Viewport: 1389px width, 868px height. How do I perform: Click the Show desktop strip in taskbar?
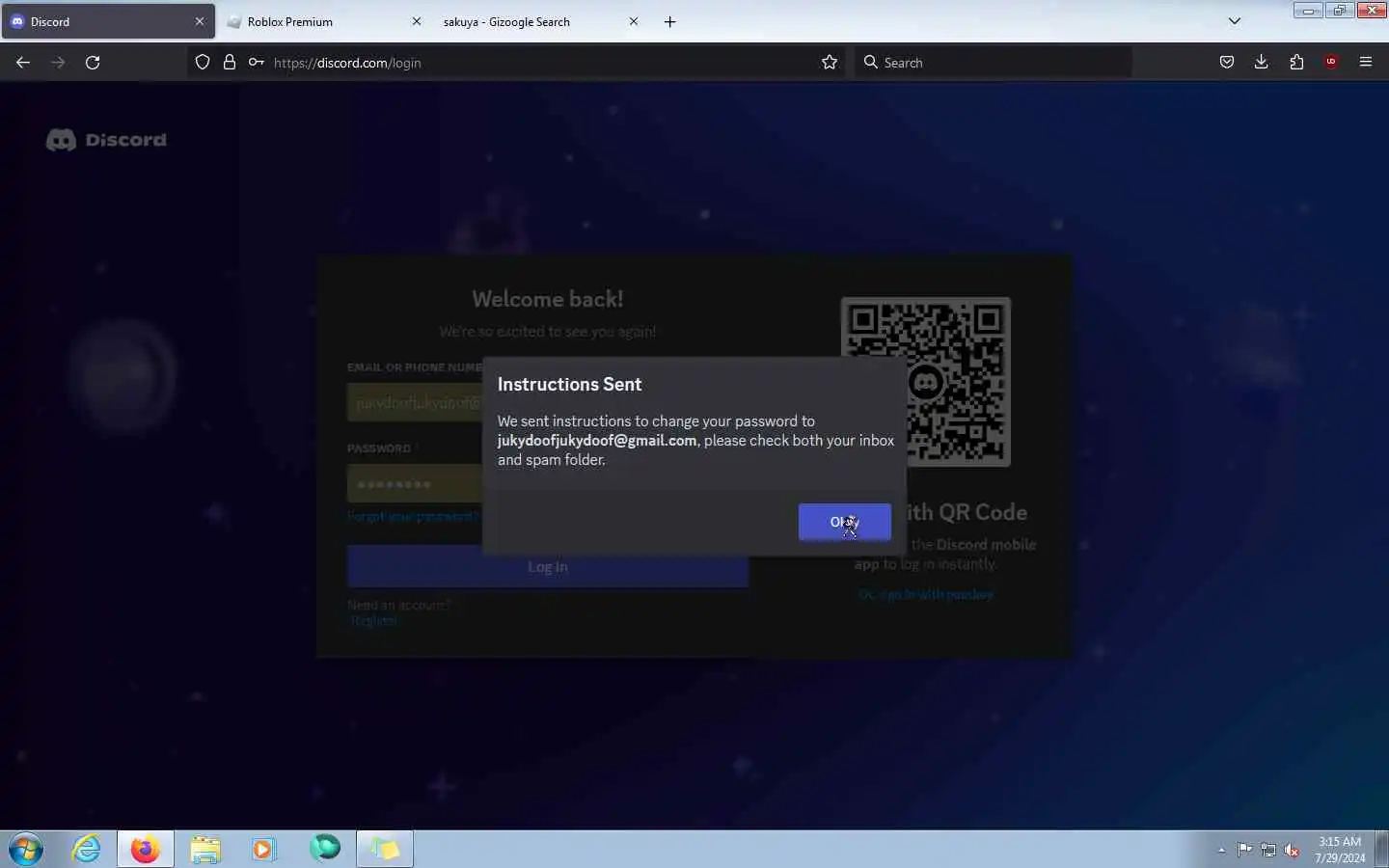tap(1382, 850)
